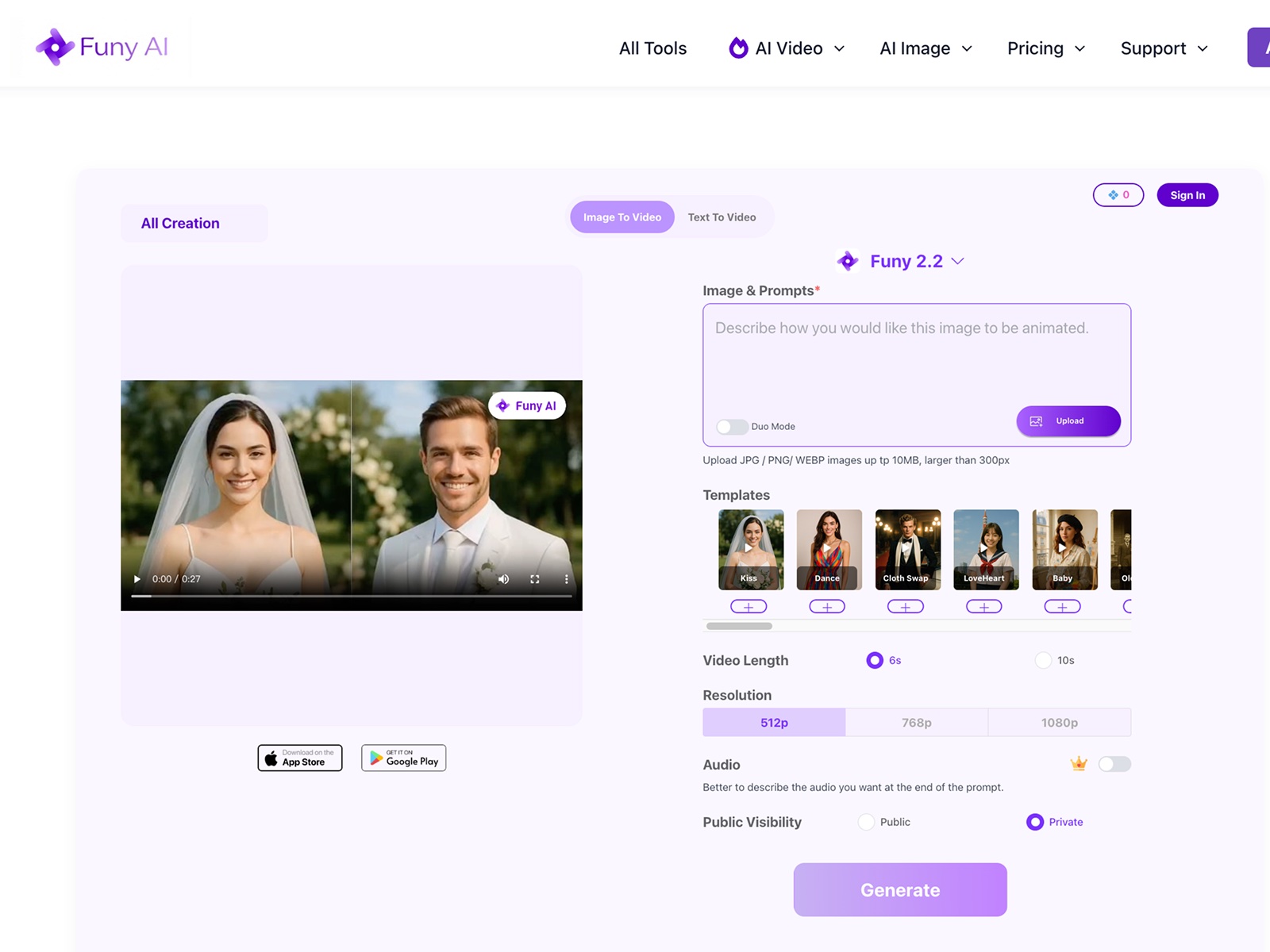This screenshot has height=952, width=1270.
Task: Click the credits counter showing 0
Action: coord(1118,195)
